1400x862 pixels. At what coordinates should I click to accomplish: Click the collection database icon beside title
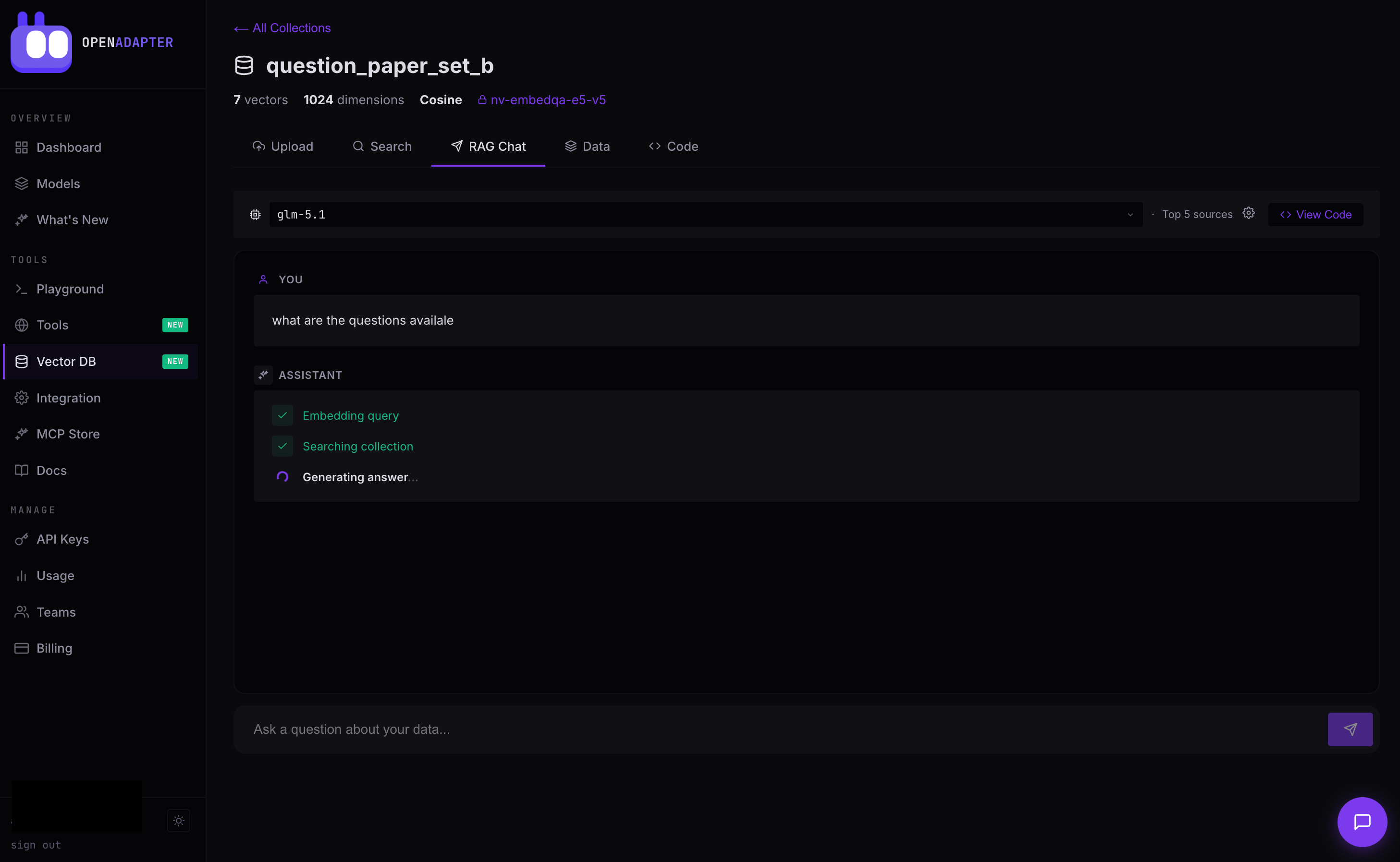[244, 66]
